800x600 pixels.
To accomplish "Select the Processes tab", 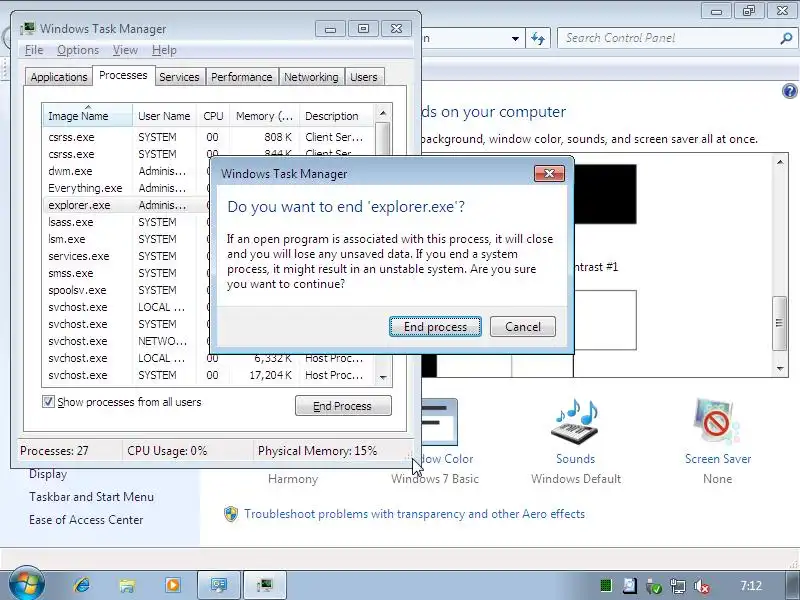I will click(123, 76).
